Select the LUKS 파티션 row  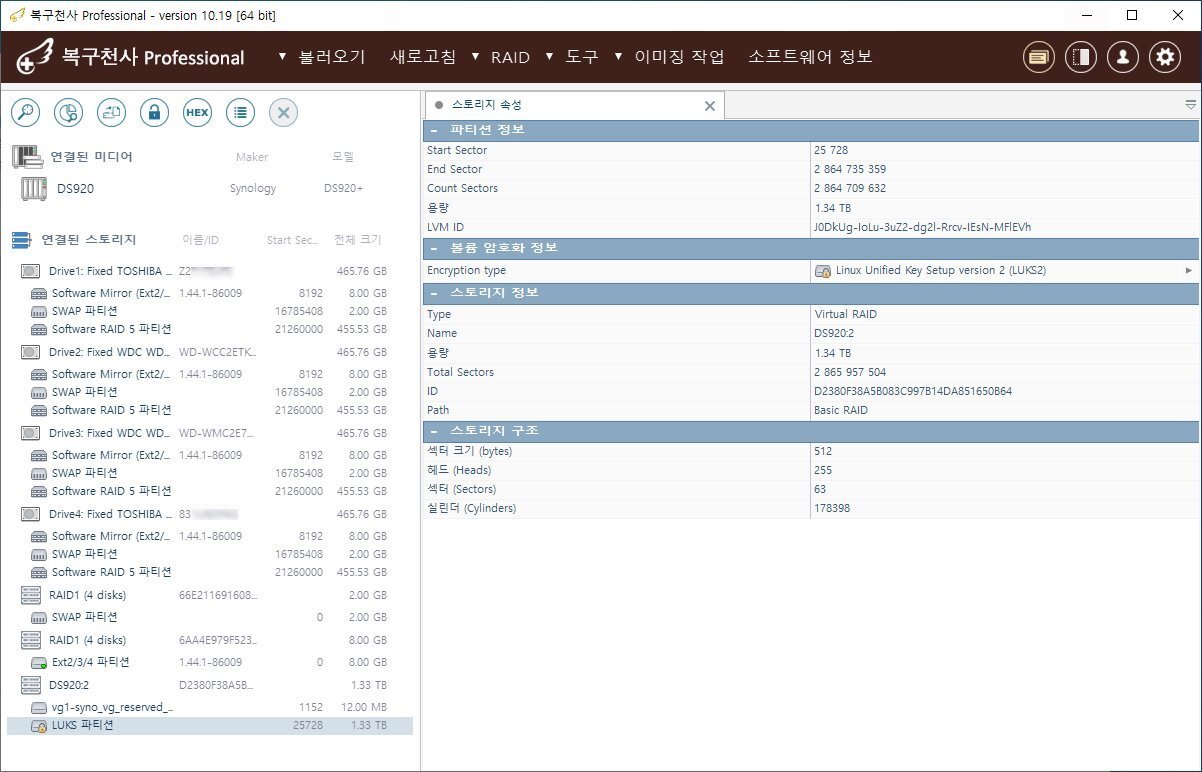pyautogui.click(x=210, y=726)
